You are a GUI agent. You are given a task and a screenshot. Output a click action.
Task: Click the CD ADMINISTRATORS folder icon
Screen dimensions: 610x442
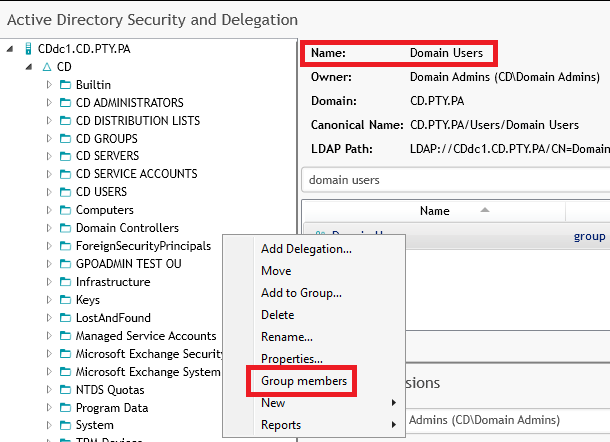(65, 102)
